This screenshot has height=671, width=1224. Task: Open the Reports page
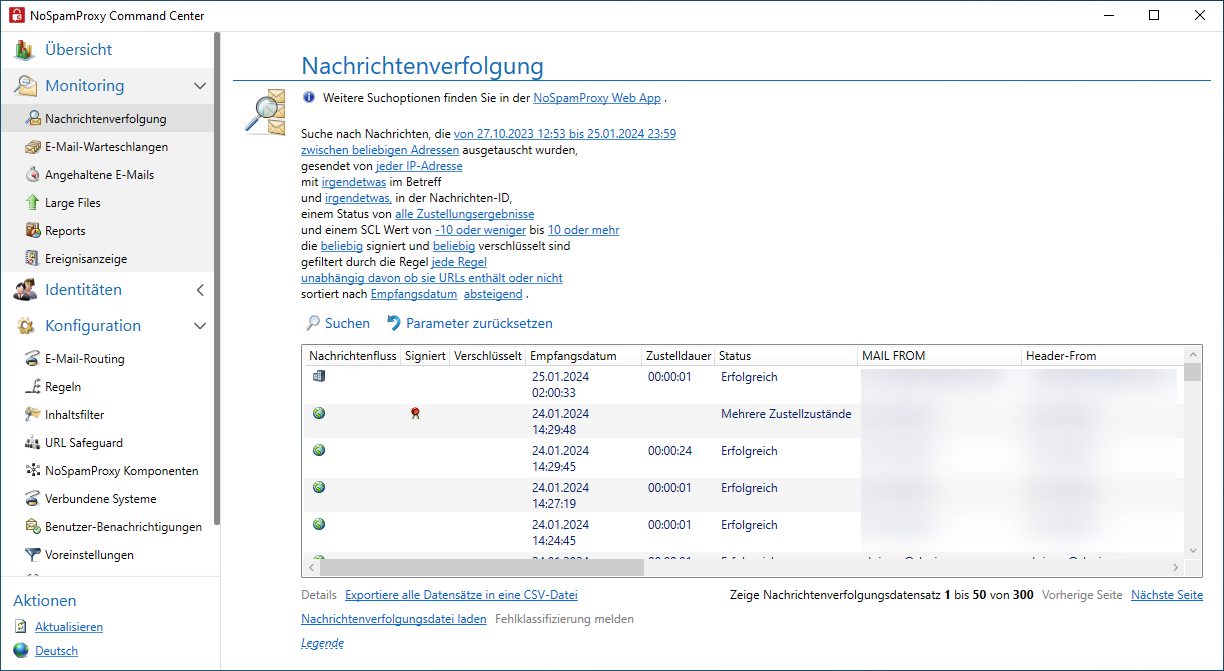(x=65, y=231)
